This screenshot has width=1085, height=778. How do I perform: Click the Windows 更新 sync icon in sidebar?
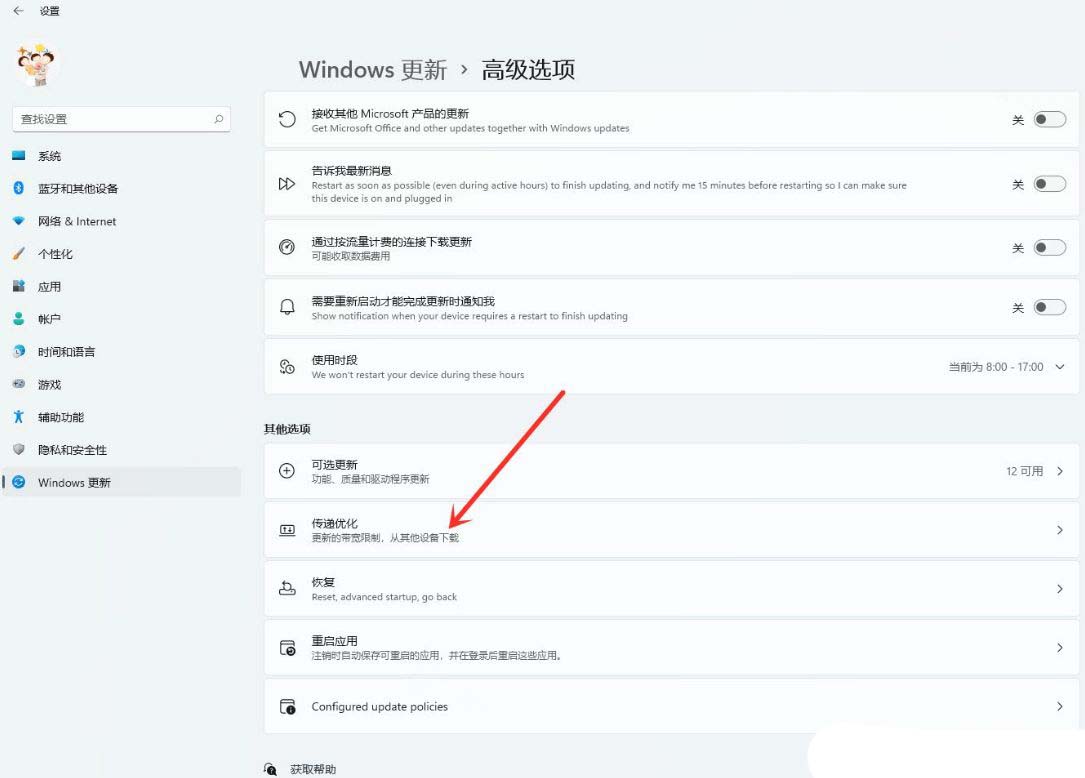(x=19, y=482)
